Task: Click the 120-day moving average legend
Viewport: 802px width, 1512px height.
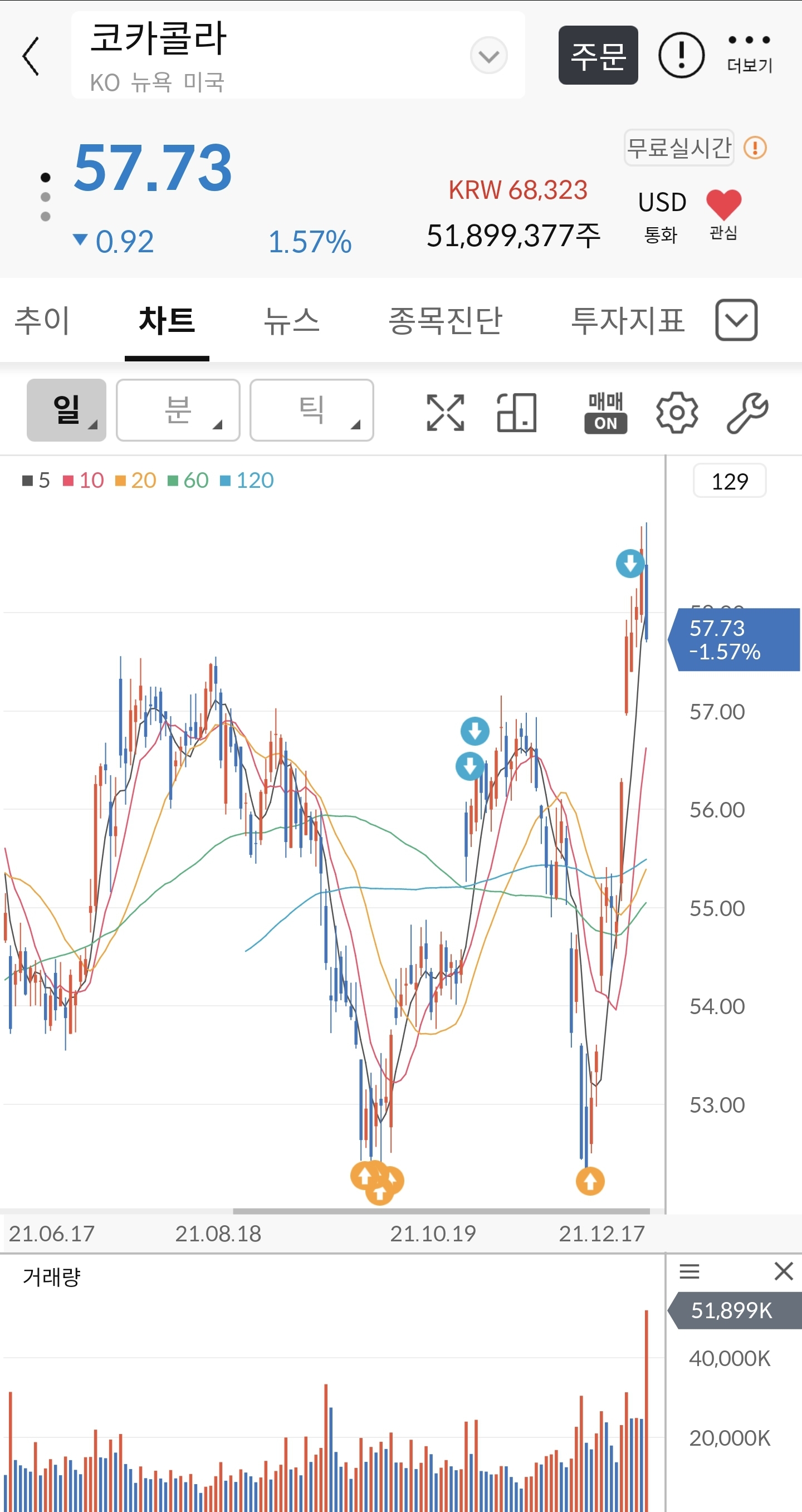Action: click(247, 480)
